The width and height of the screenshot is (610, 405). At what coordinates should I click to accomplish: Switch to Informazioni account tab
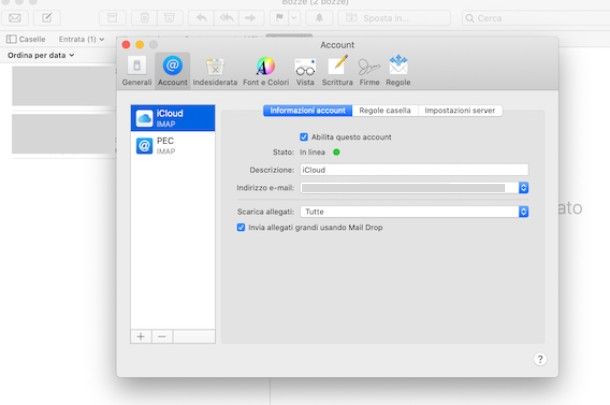coord(308,110)
